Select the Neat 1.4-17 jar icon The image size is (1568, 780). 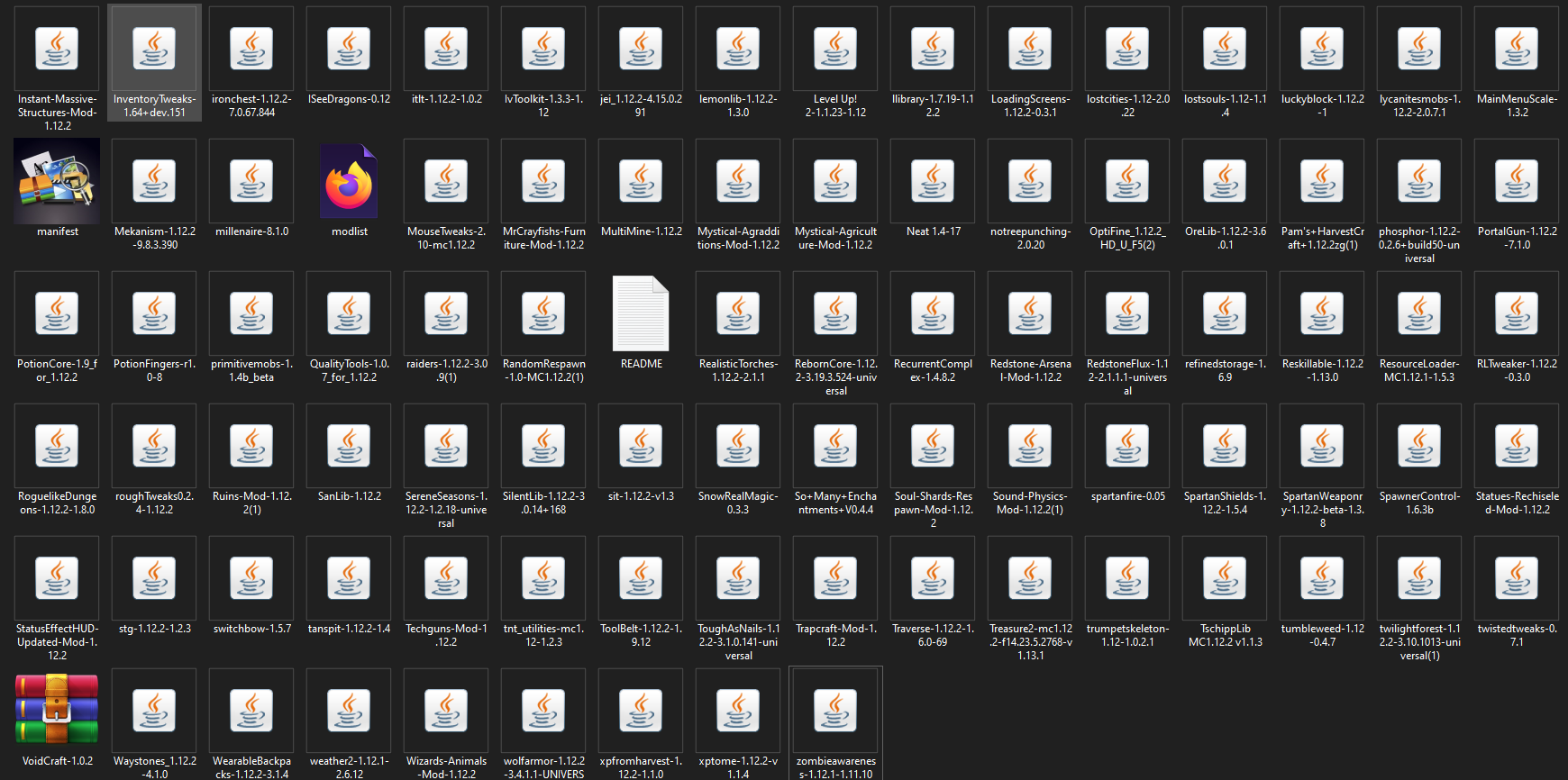933,181
